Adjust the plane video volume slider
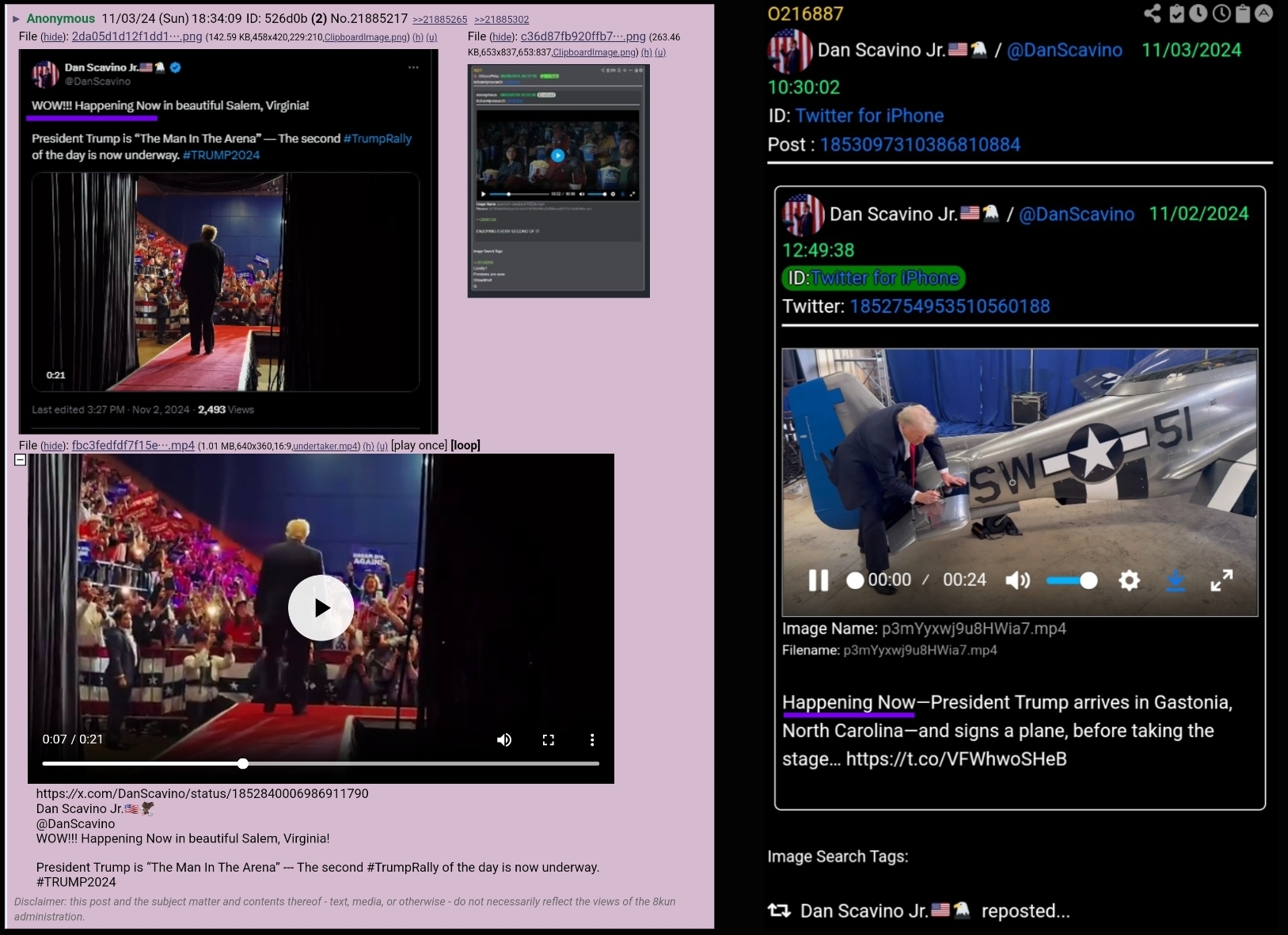This screenshot has height=935, width=1288. [x=1072, y=580]
